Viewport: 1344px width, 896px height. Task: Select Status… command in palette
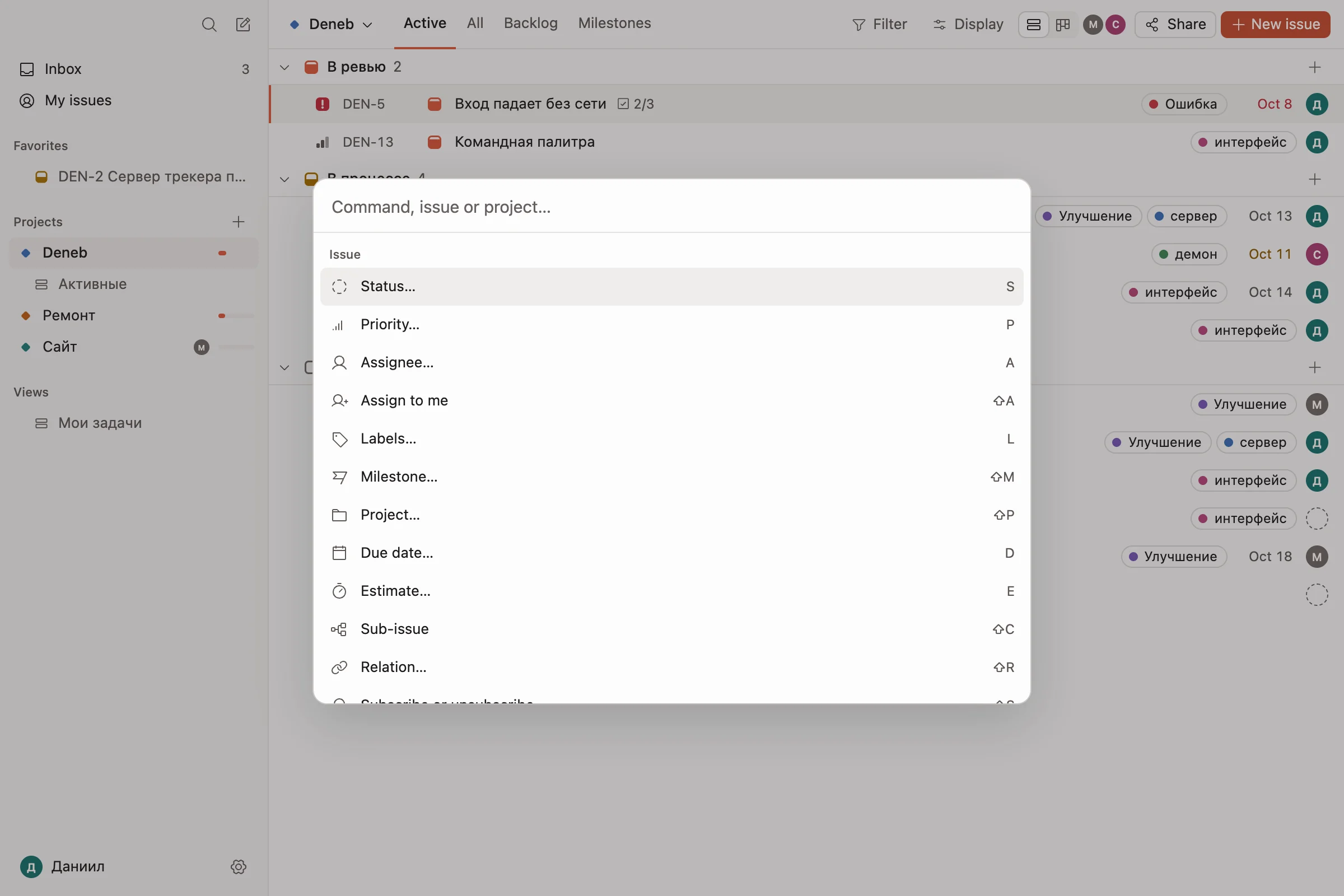tap(671, 286)
